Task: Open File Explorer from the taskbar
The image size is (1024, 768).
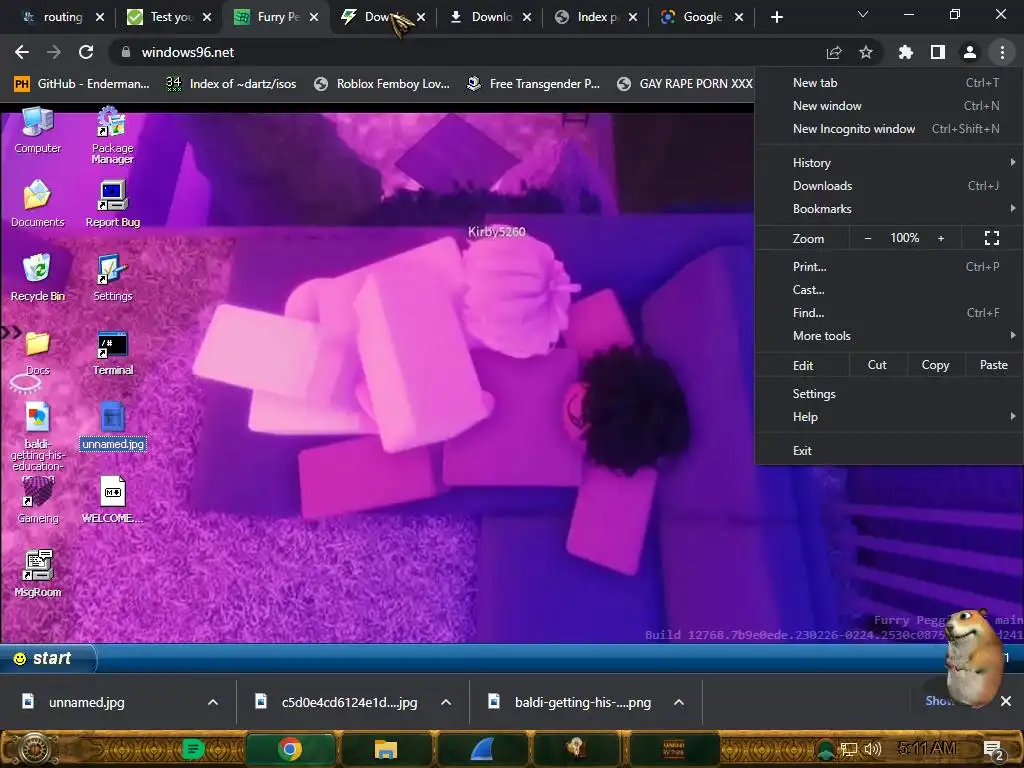Action: tap(385, 748)
